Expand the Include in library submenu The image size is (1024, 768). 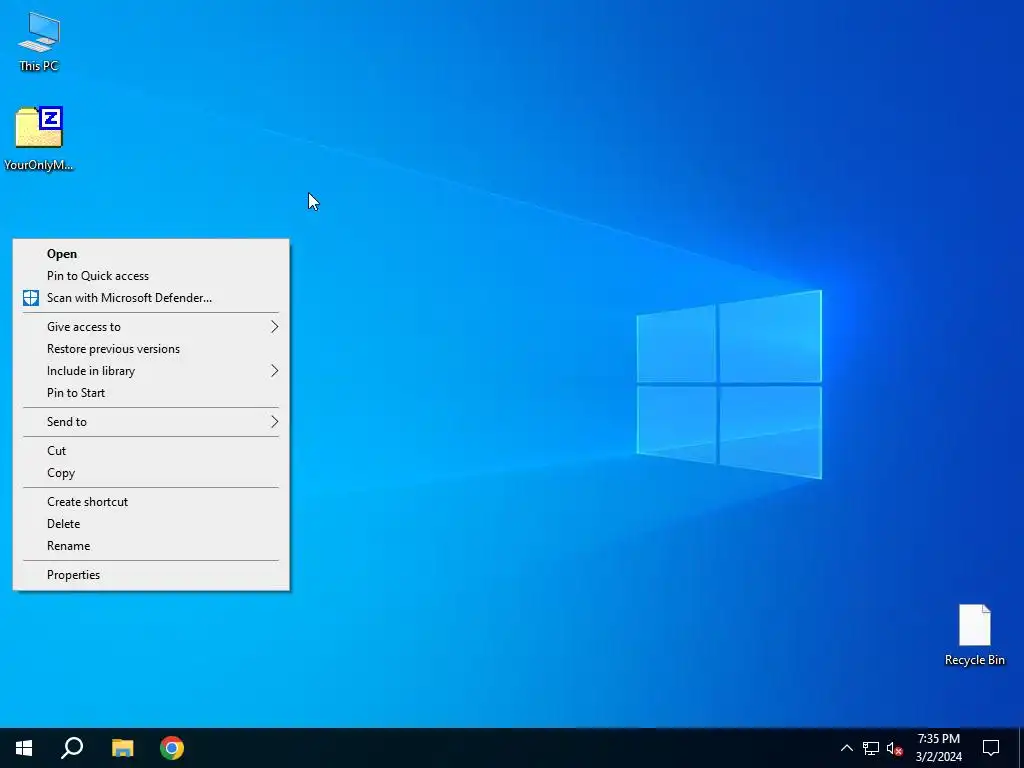point(151,371)
